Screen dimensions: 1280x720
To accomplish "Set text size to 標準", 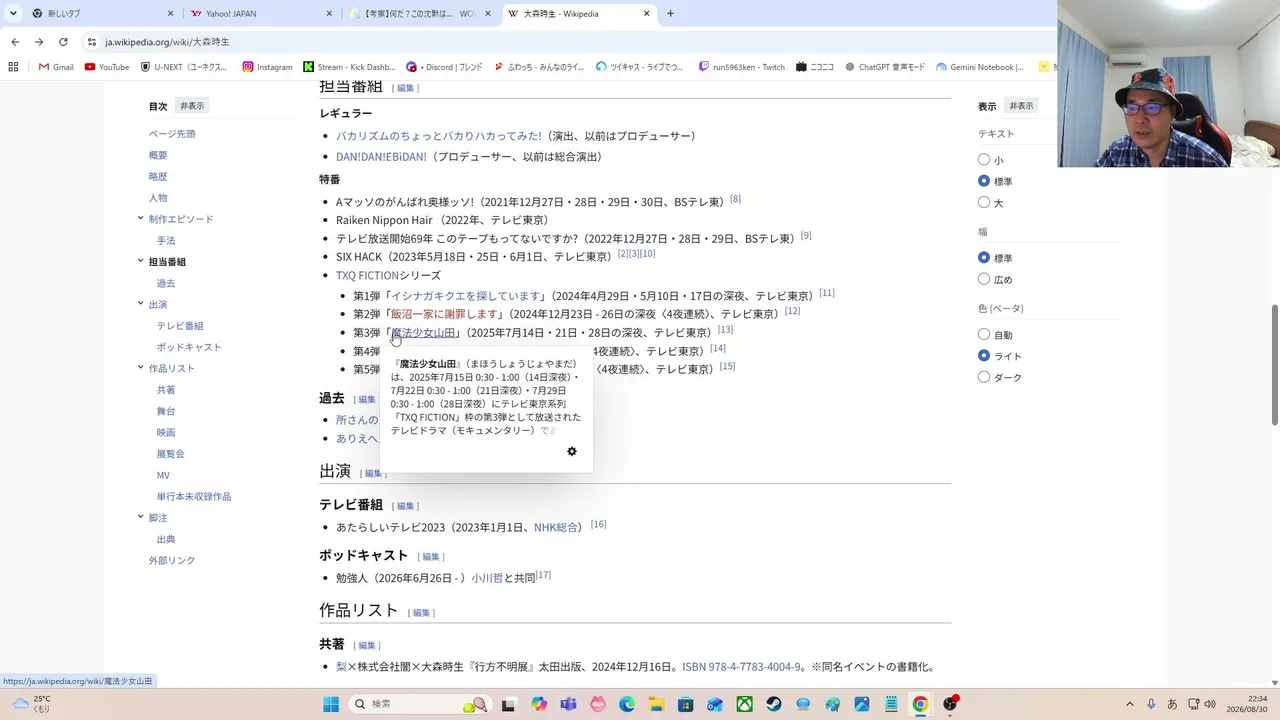I will coord(984,181).
